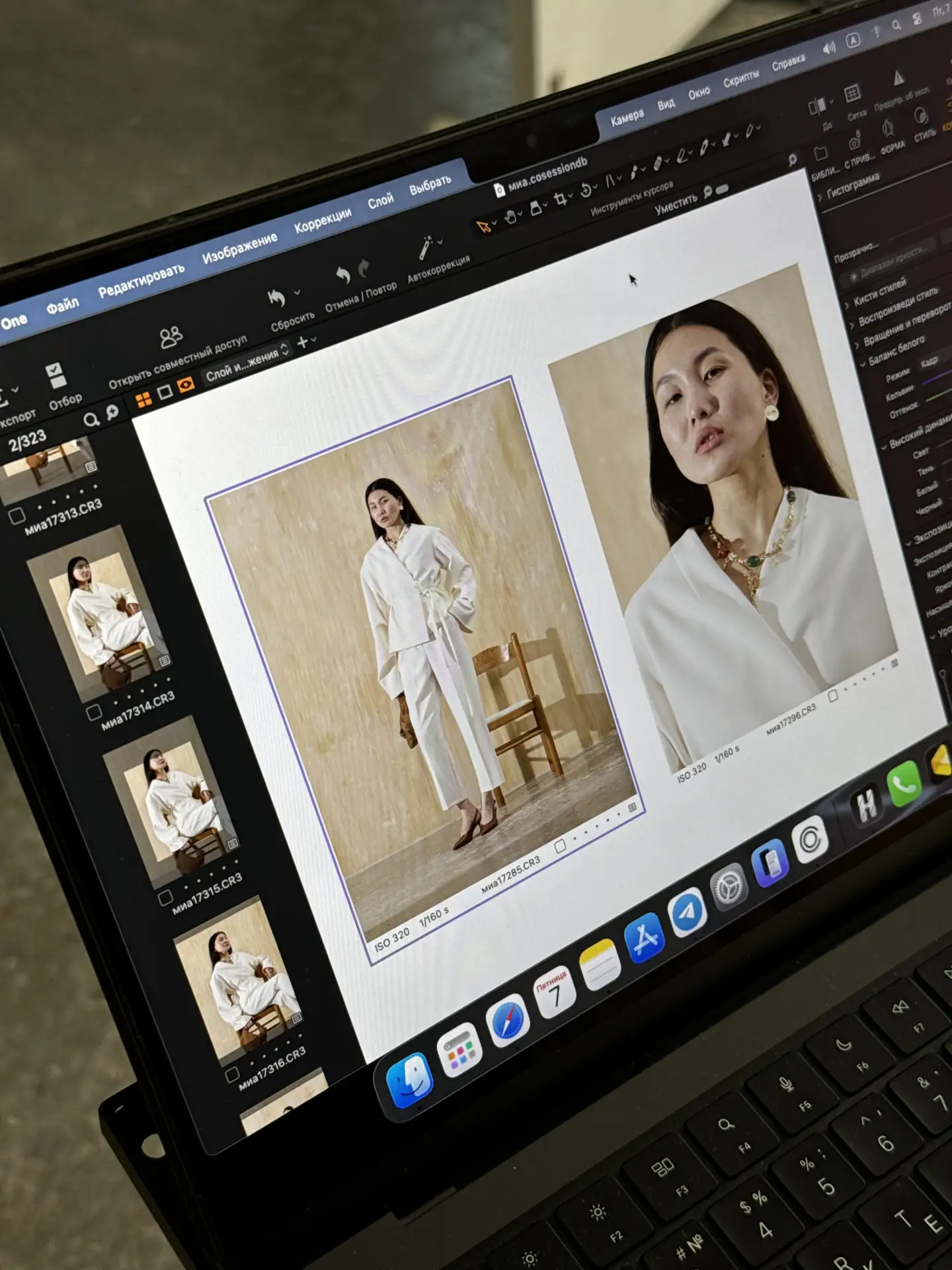Tick the checkbox for миа17316.CR3
Viewport: 952px width, 1270px height.
[x=232, y=1075]
